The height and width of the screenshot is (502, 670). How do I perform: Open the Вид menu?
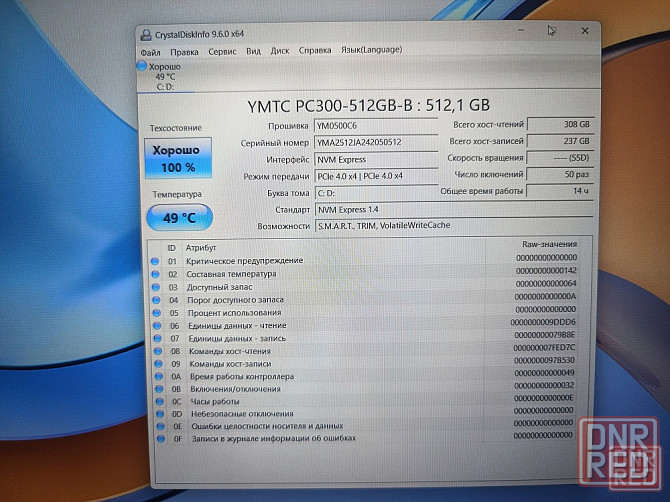pyautogui.click(x=253, y=51)
